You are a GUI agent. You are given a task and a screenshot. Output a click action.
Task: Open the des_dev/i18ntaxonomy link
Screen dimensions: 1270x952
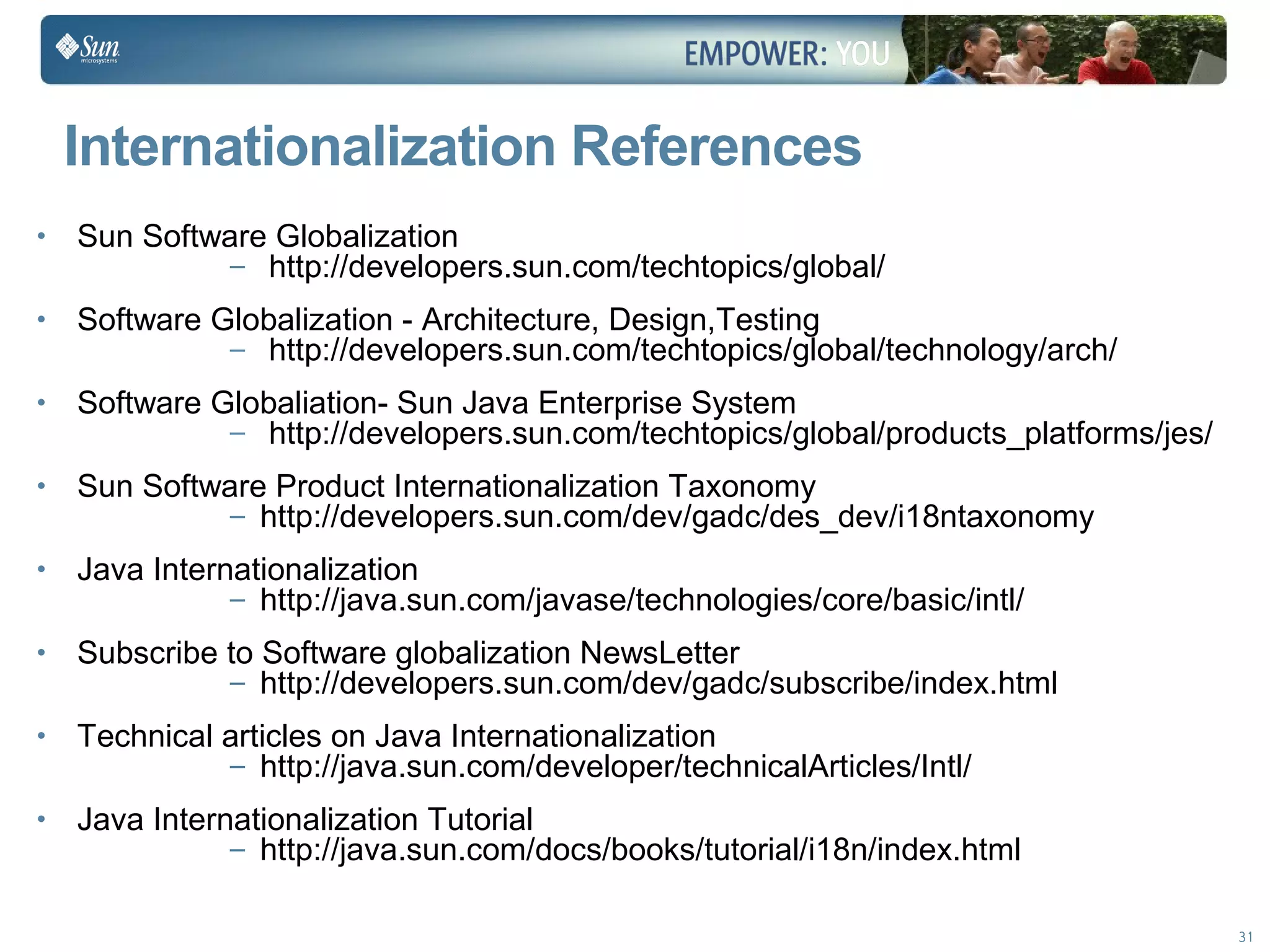[x=677, y=517]
